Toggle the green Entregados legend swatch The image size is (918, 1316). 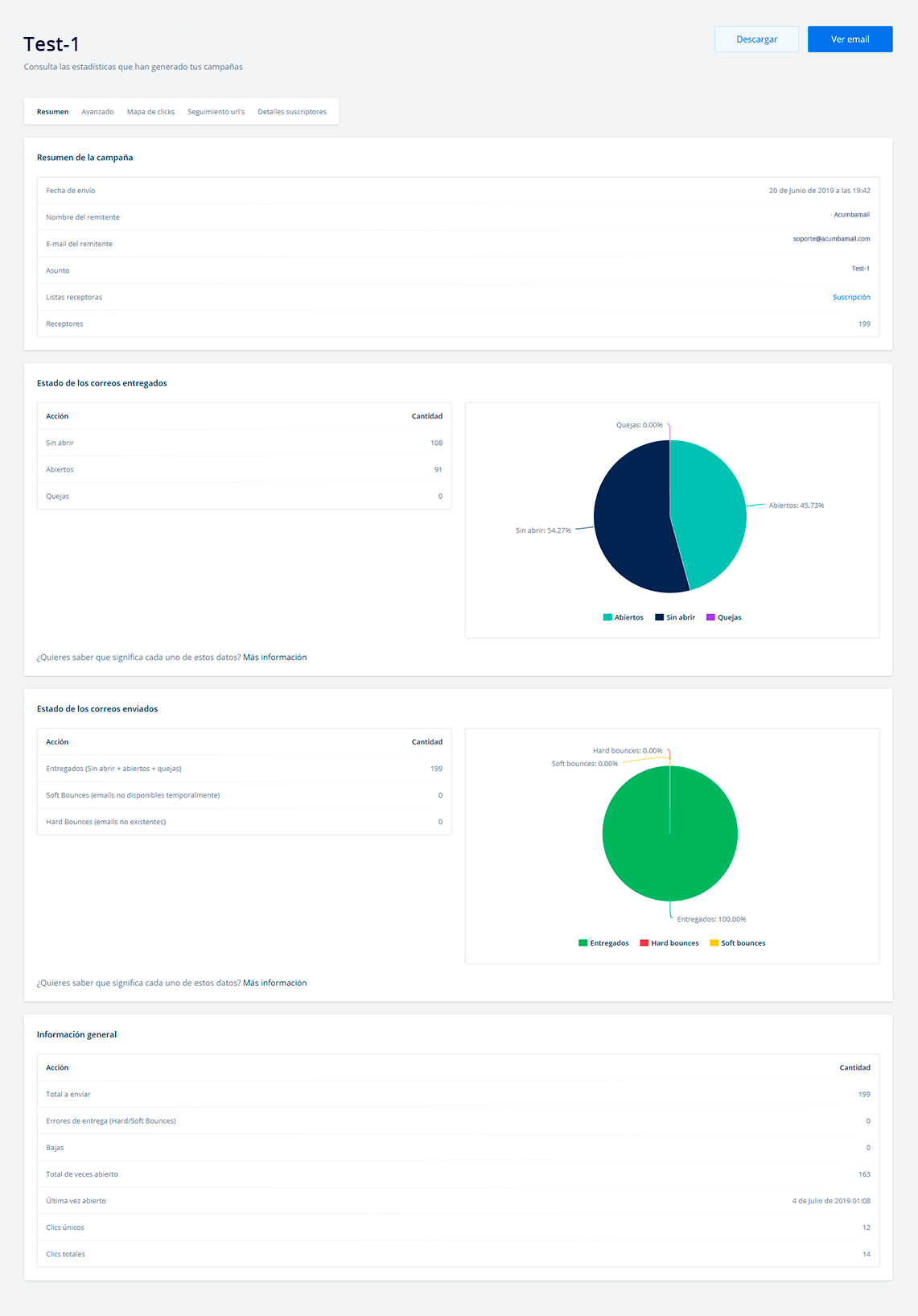pos(582,943)
